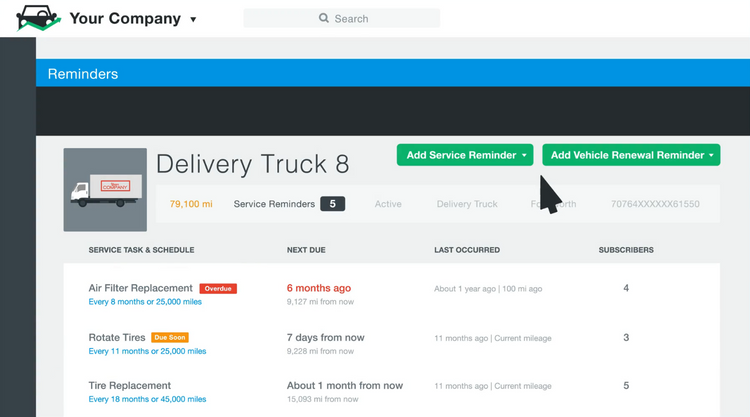The height and width of the screenshot is (417, 750).
Task: Open the Air Filter Replacement reminder
Action: 140,288
